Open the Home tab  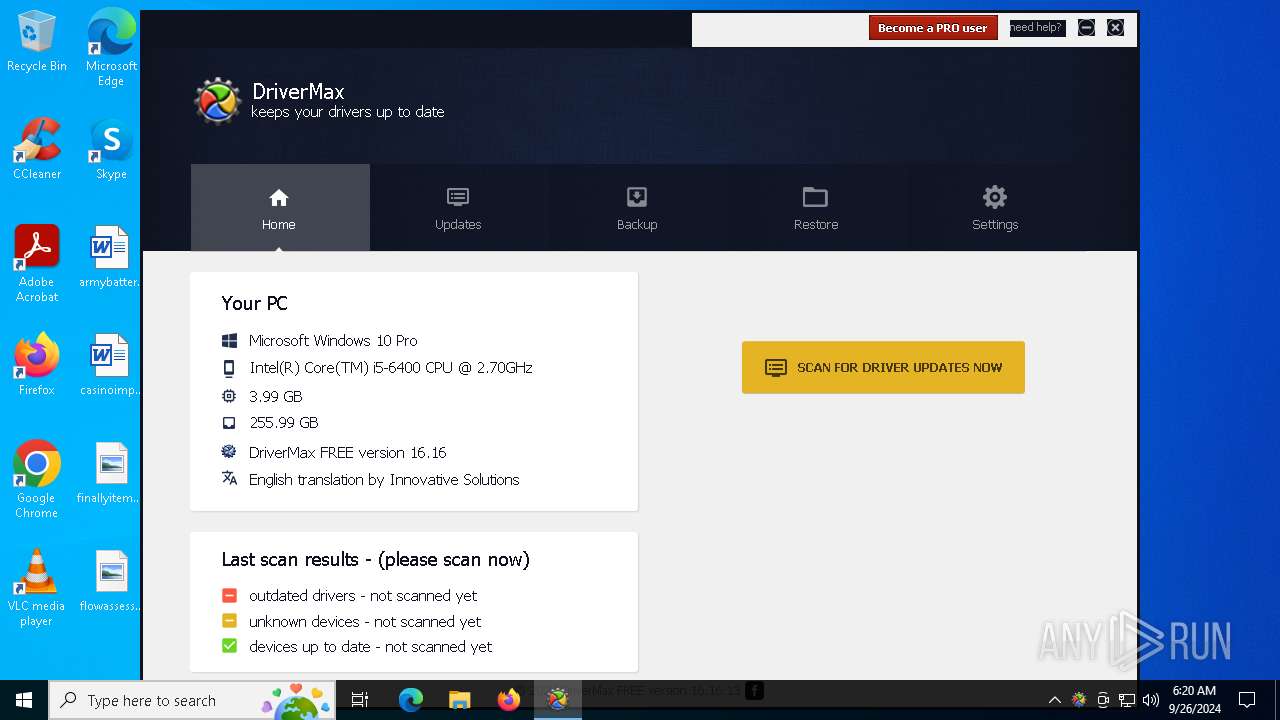click(x=280, y=208)
